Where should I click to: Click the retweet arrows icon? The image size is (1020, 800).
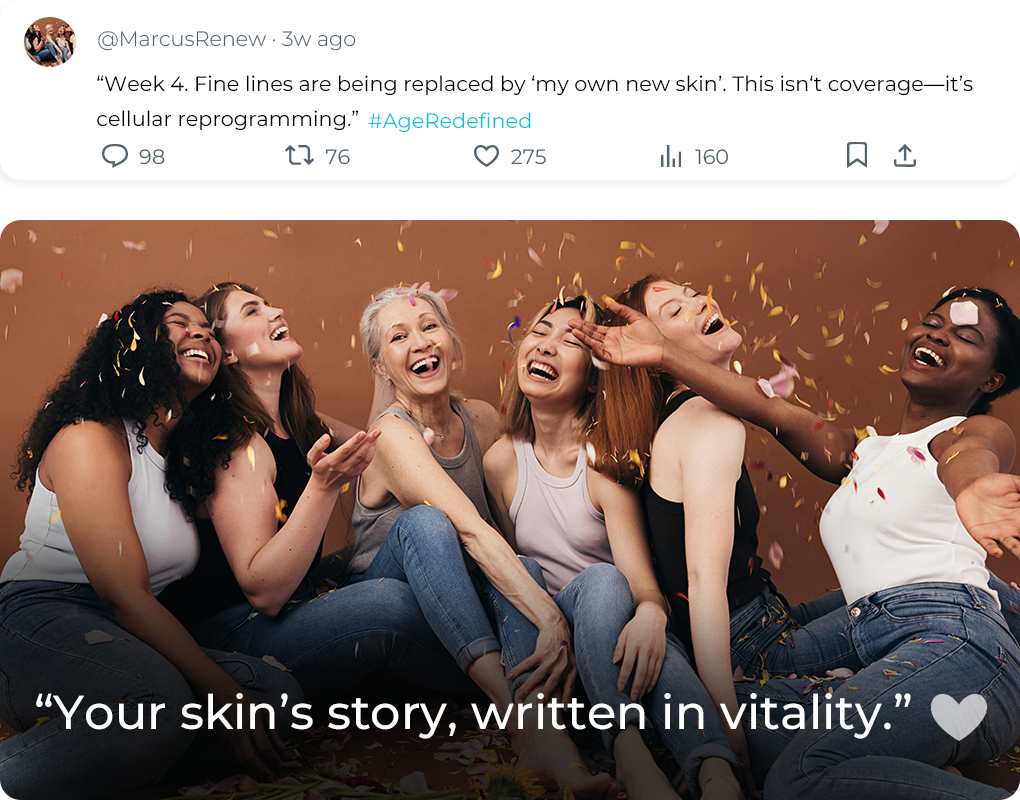point(299,156)
